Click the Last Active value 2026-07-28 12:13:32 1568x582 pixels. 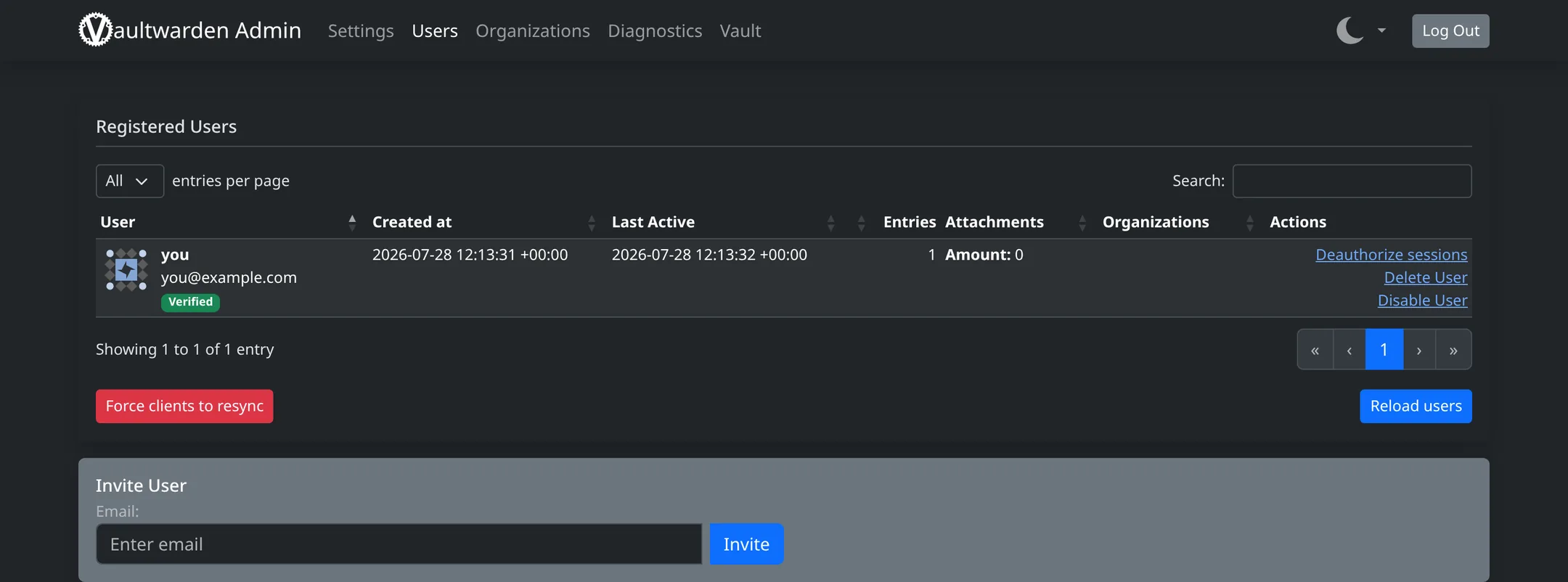point(709,255)
